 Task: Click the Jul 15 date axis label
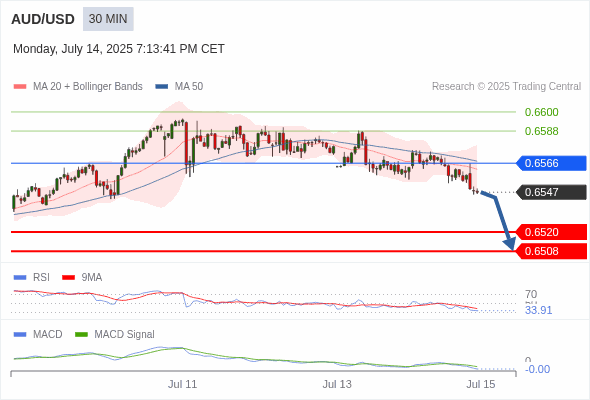(x=481, y=384)
